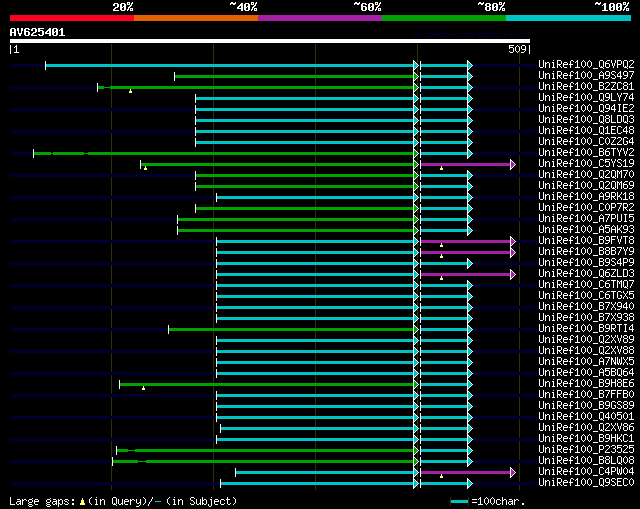This screenshot has height=509, width=640.
Task: Click the purple arrowhead ending UniRef100_B8B7Y9 alignment
Action: pos(513,253)
